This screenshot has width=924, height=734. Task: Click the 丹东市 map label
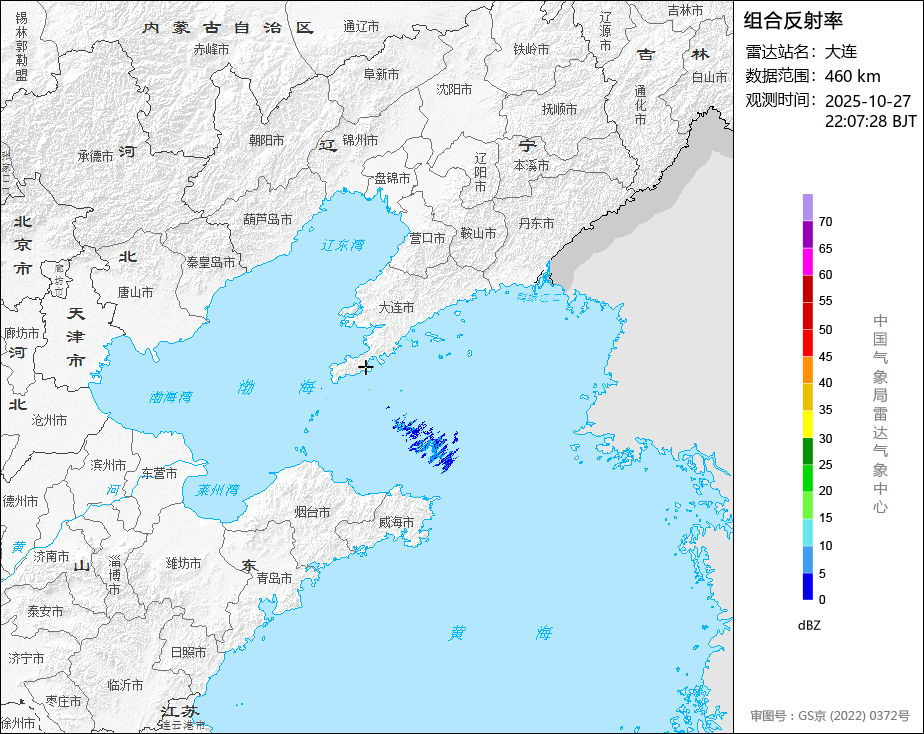point(536,223)
